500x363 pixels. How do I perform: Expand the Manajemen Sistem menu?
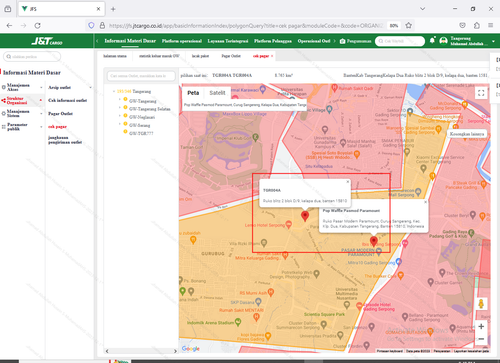(x=41, y=114)
